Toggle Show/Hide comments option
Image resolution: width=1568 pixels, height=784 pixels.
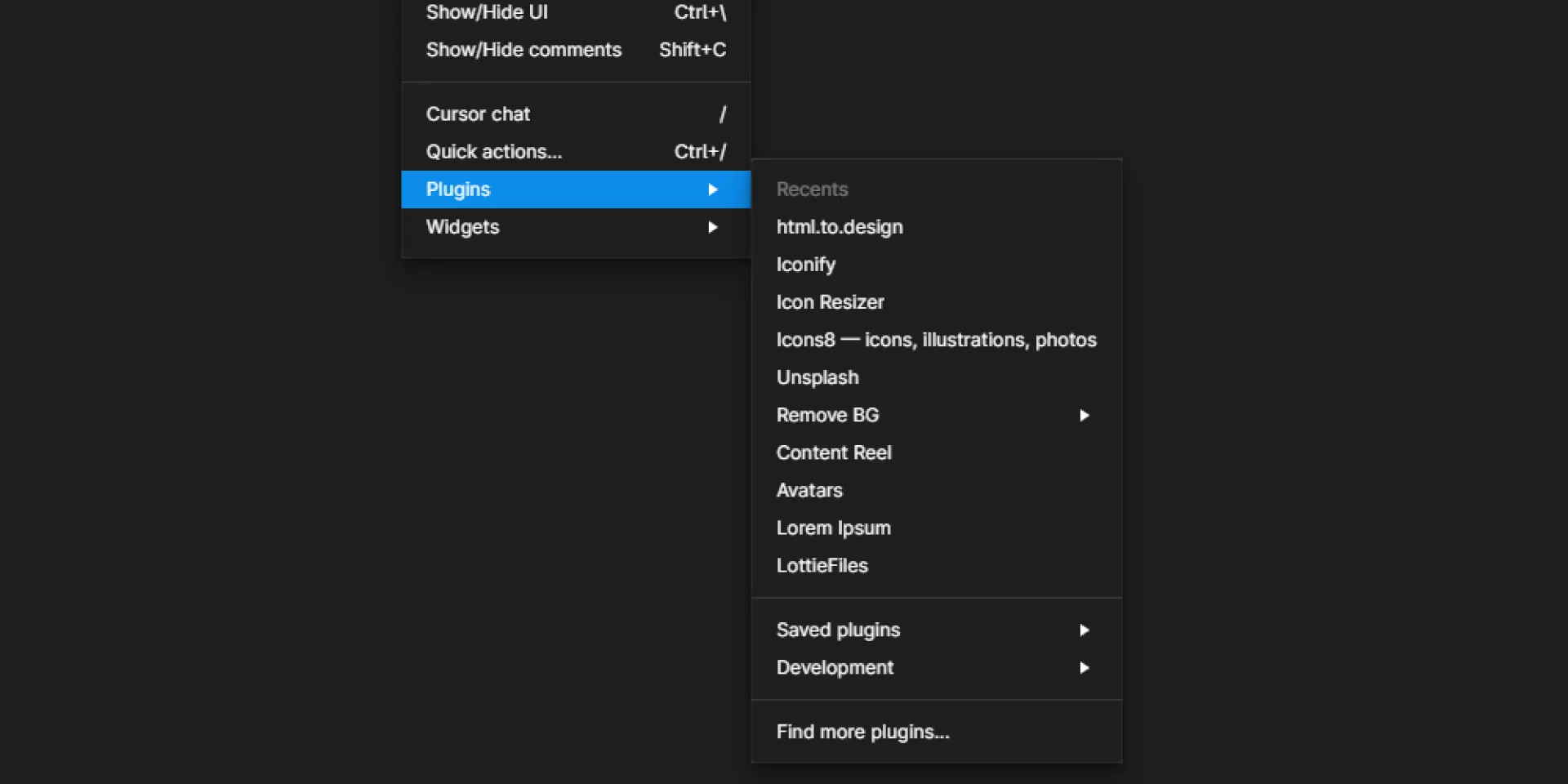(576, 50)
